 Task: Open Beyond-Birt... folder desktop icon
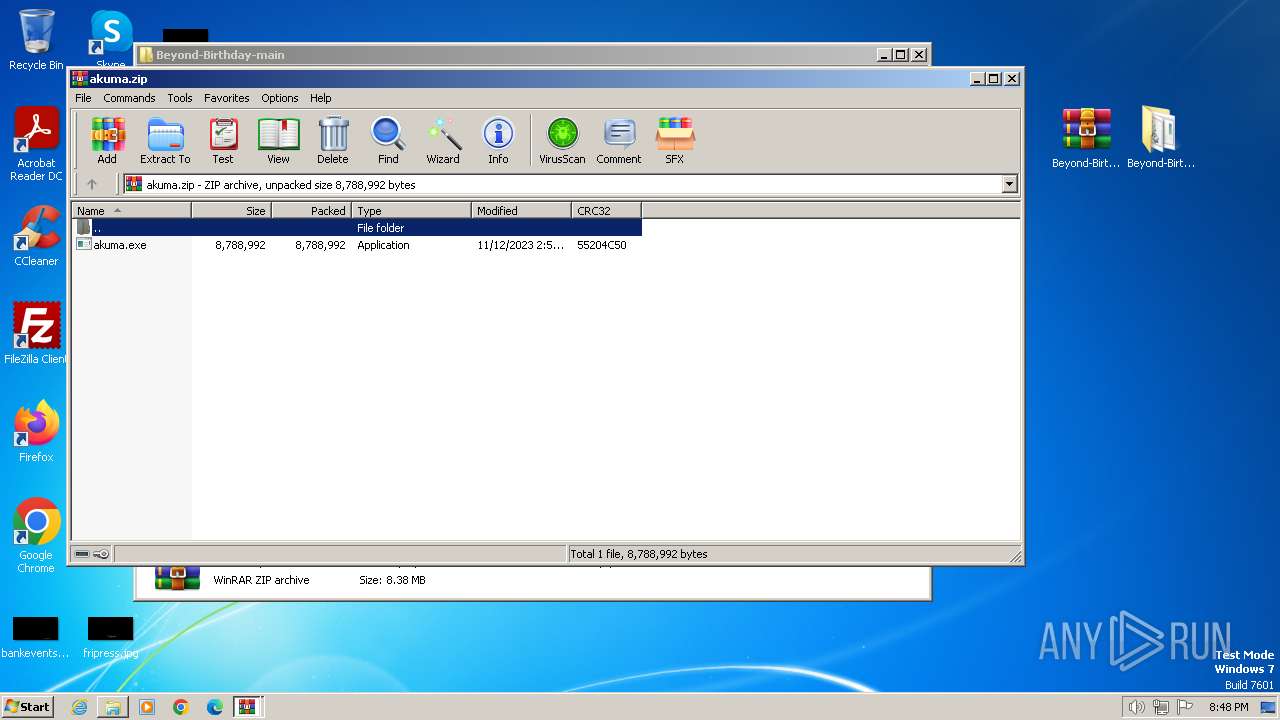pos(1161,138)
